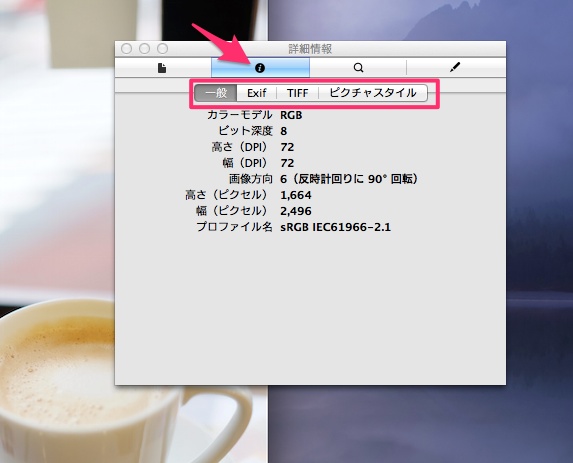Switch to the ピクチャスタイル tab
The image size is (573, 463).
[x=373, y=93]
